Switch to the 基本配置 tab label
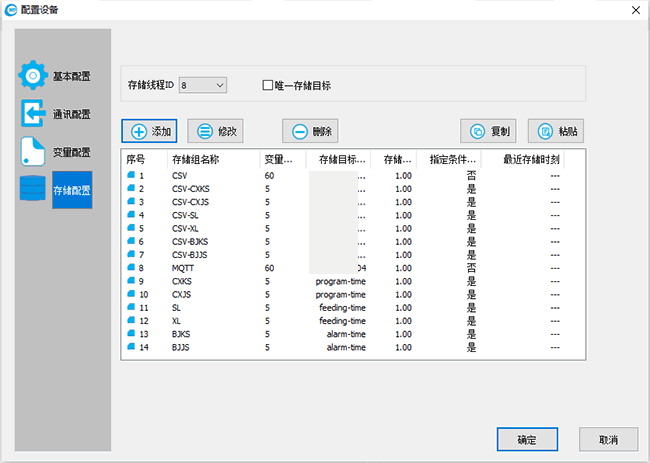 pyautogui.click(x=72, y=76)
